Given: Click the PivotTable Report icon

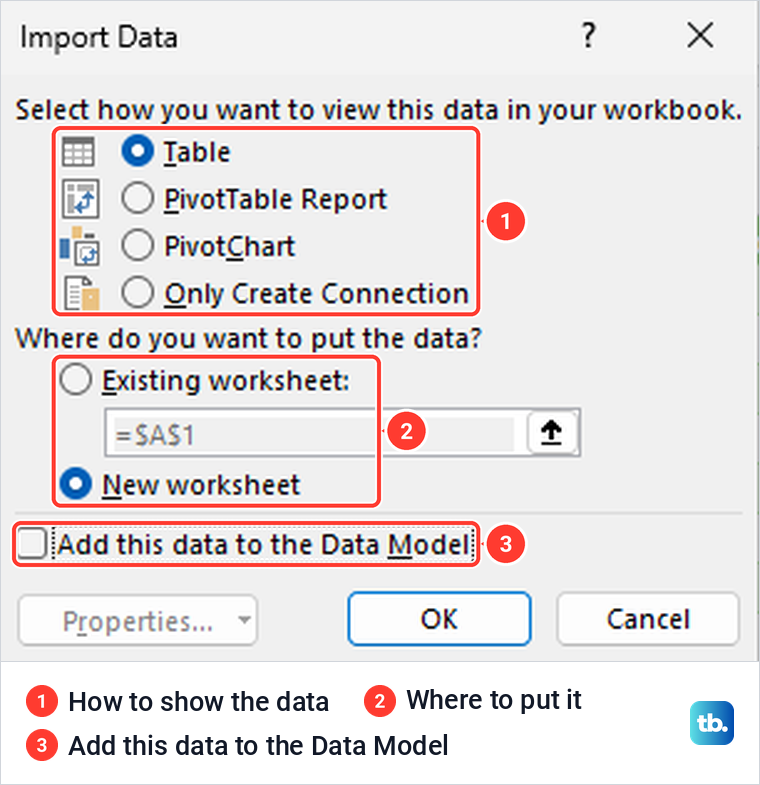Looking at the screenshot, I should click(x=80, y=199).
